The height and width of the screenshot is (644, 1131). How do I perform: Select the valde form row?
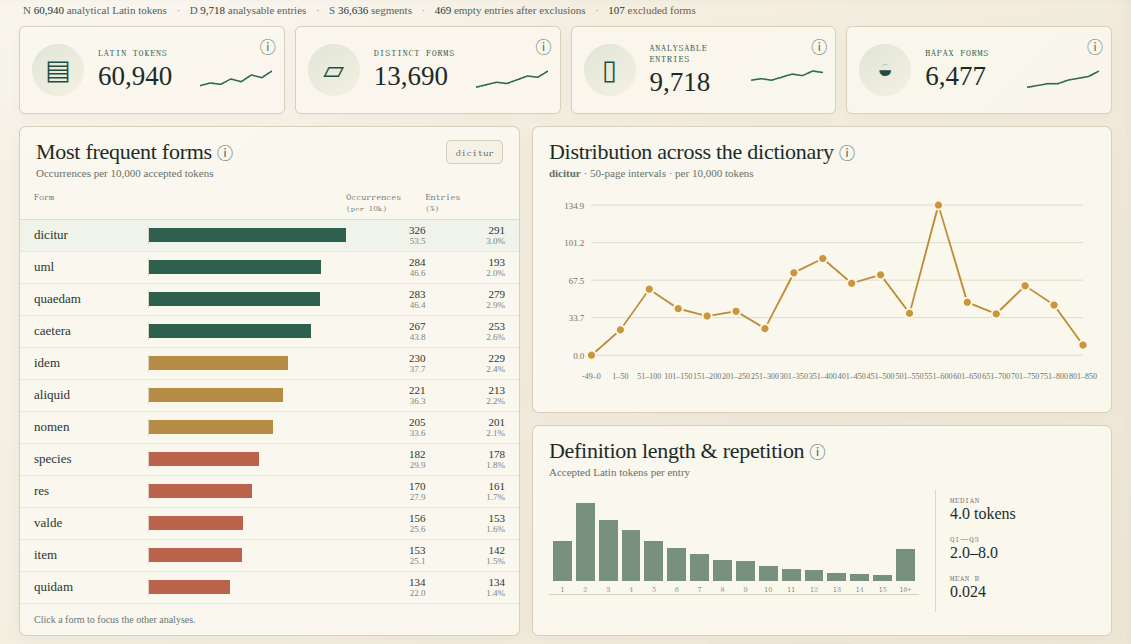pos(269,523)
